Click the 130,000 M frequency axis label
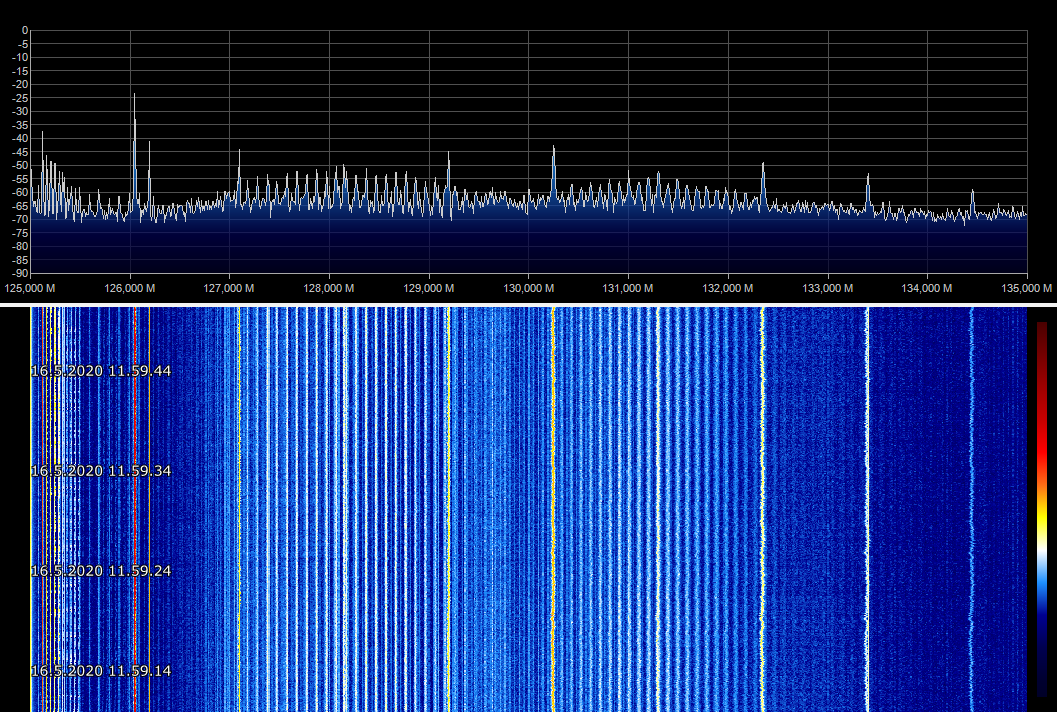This screenshot has height=712, width=1057. (x=527, y=288)
